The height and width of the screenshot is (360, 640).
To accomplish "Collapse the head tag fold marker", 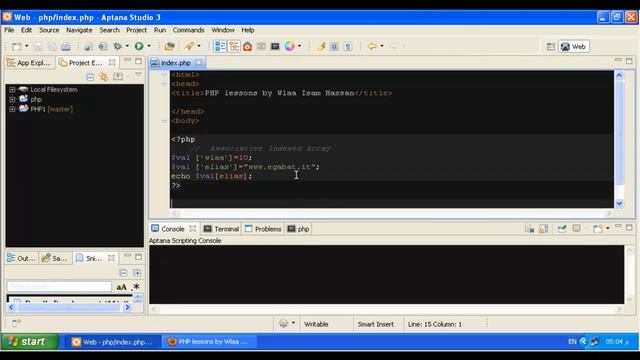I will pos(164,84).
